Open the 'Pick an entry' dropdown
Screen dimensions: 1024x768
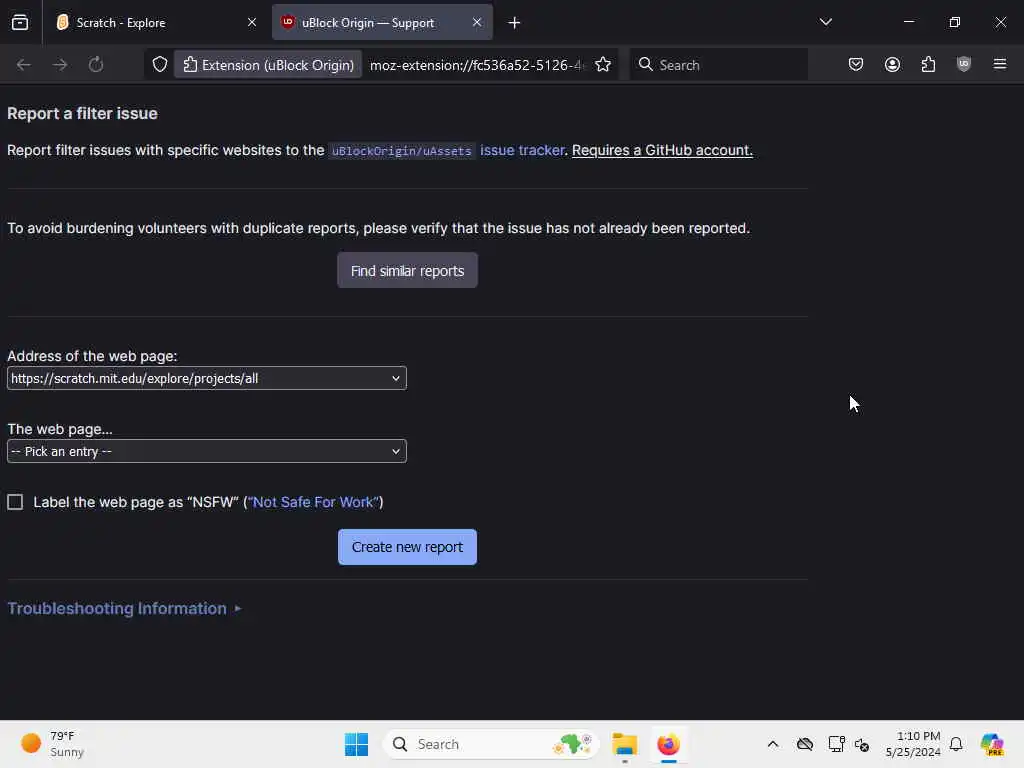coord(206,451)
